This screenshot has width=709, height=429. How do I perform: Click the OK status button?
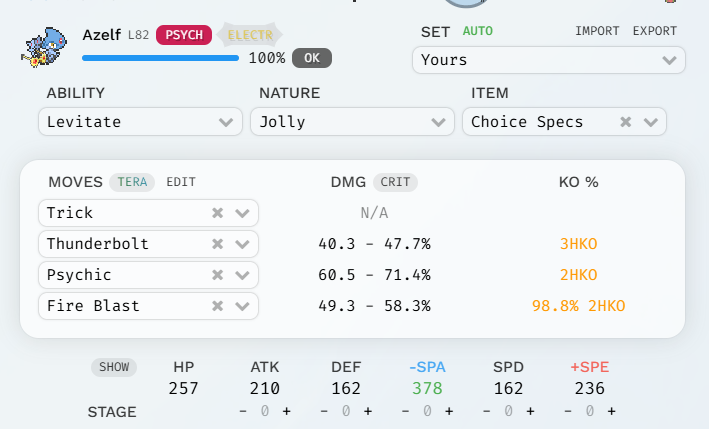click(x=311, y=57)
